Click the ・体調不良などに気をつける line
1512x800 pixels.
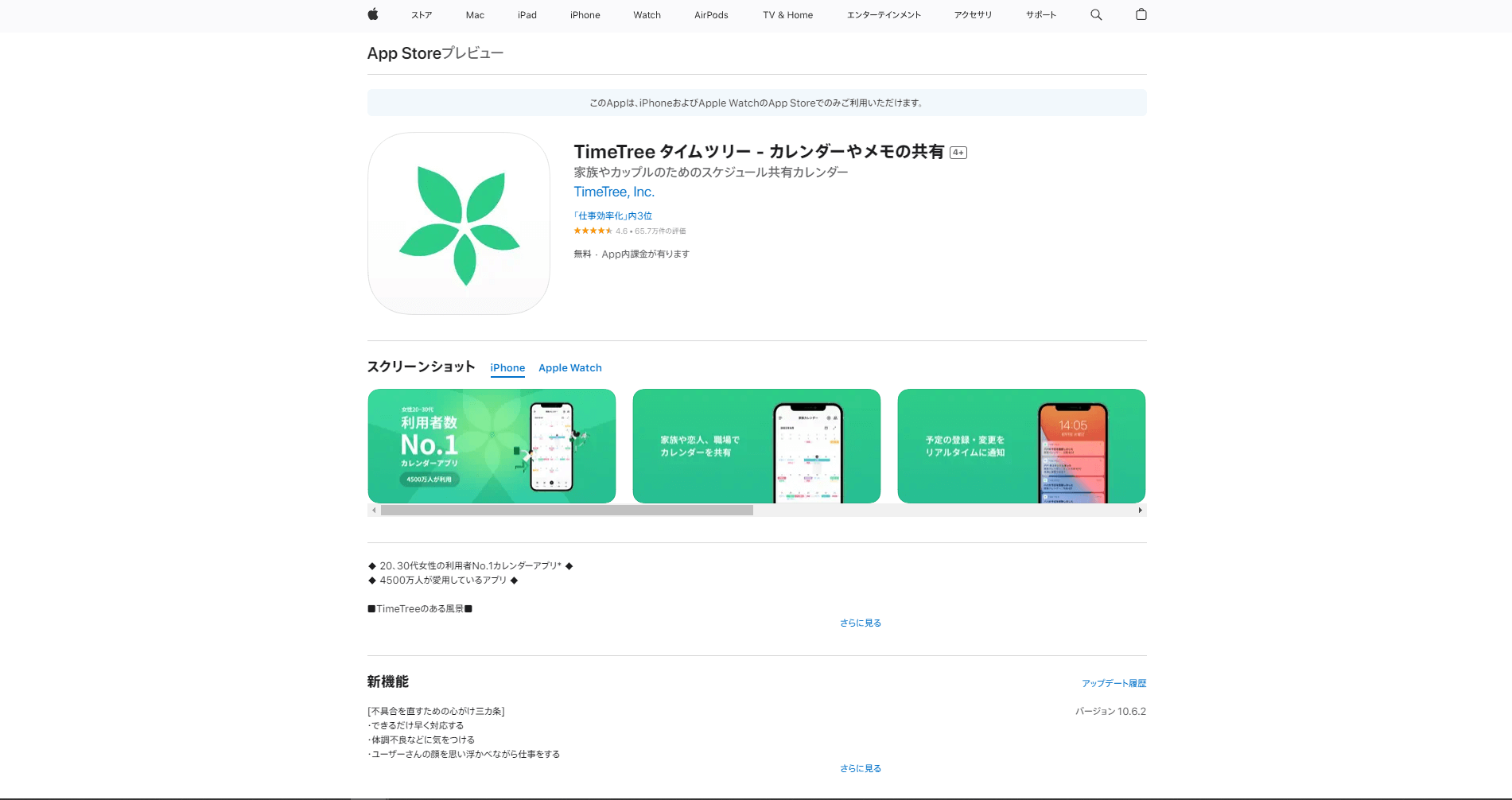[421, 740]
